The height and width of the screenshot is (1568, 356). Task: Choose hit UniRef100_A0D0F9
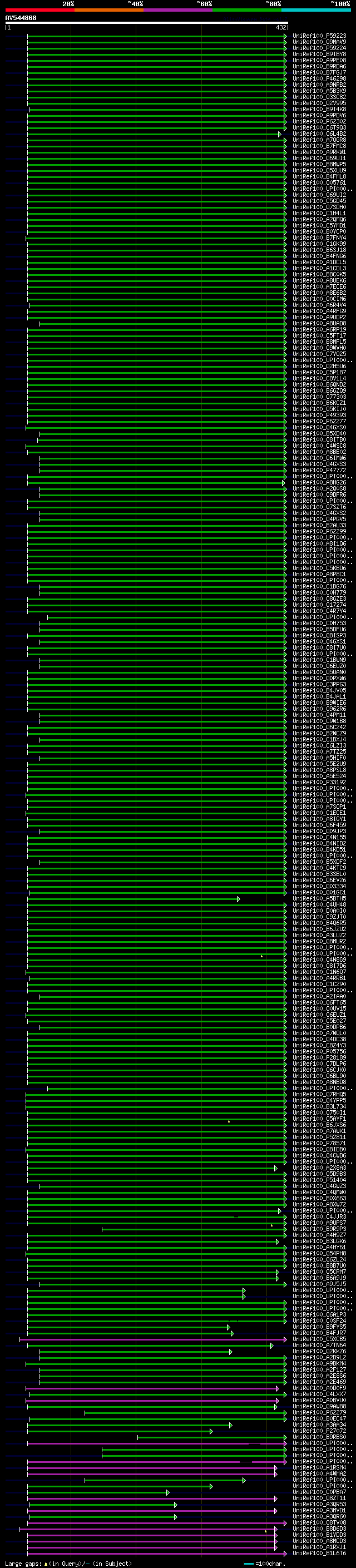pos(319,1388)
